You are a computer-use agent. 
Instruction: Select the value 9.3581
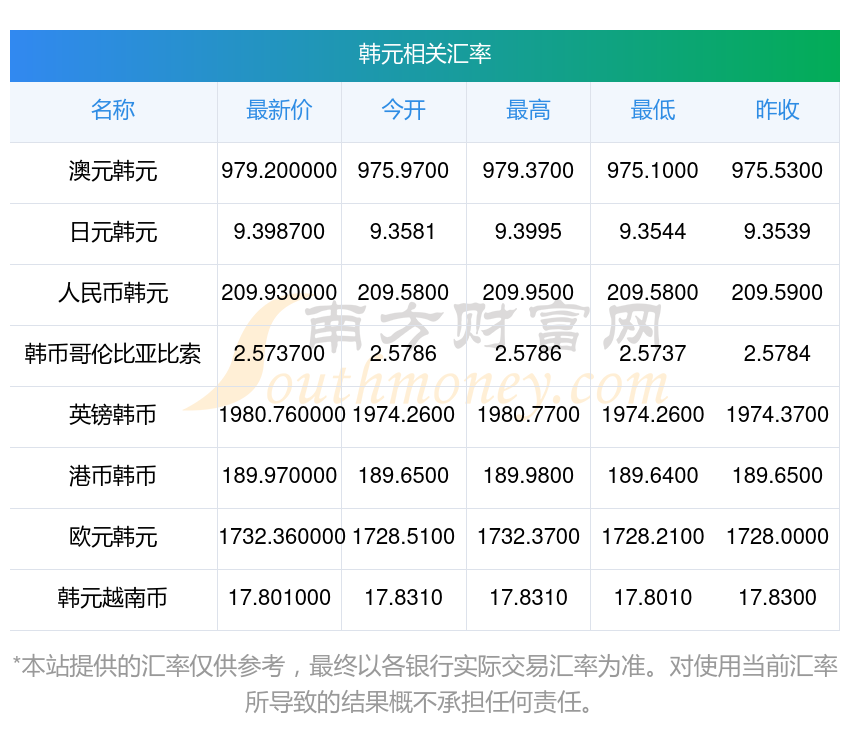(402, 232)
